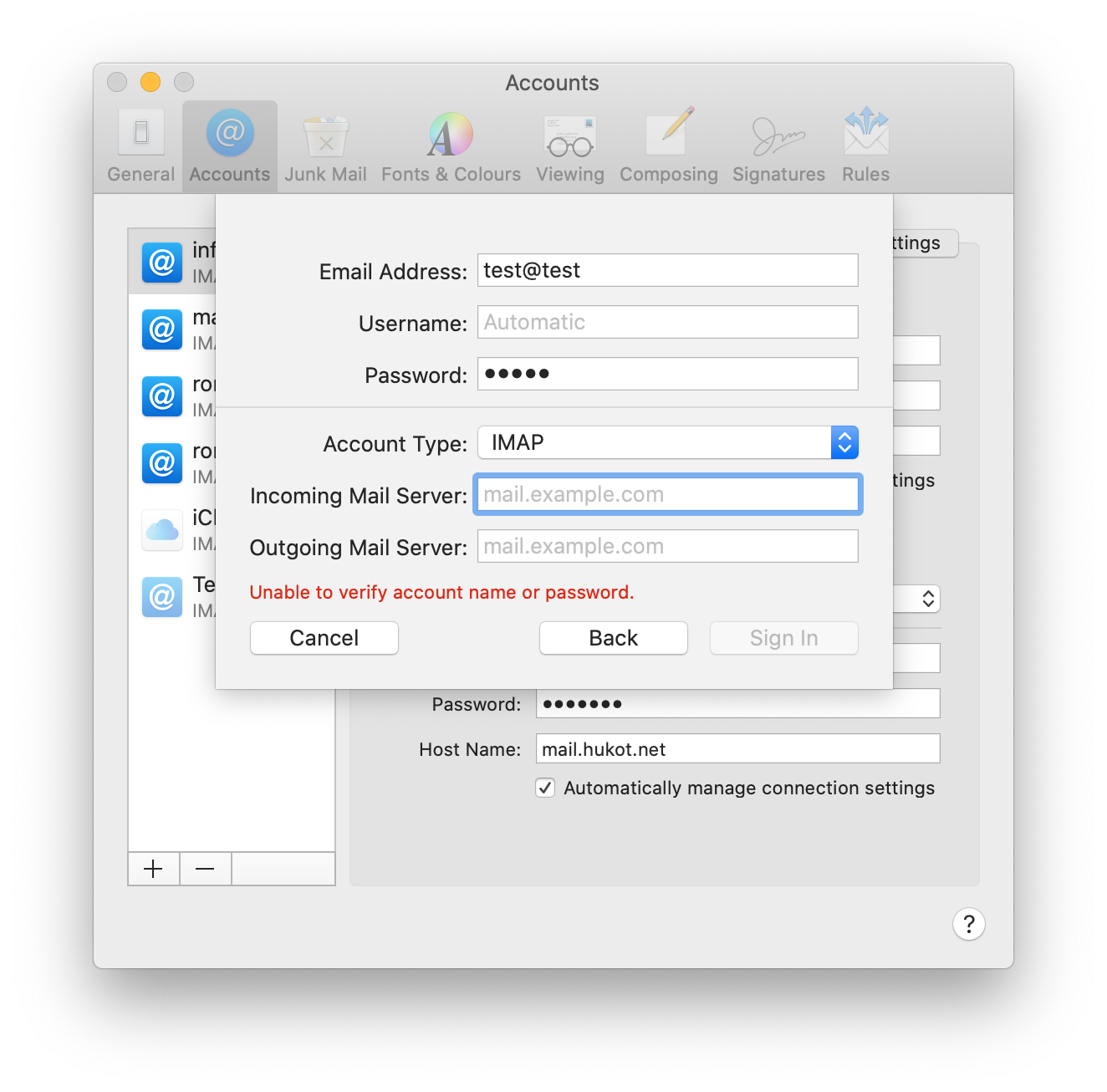Open the Account Type IMAP dropdown
Viewport: 1107px width, 1092px height.
point(668,442)
